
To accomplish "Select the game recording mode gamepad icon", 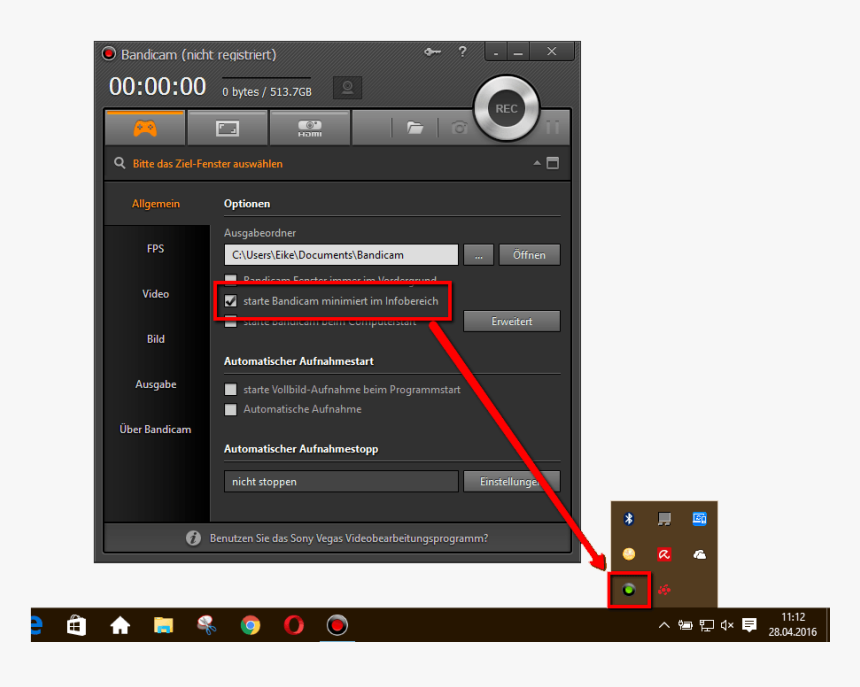I will click(145, 128).
